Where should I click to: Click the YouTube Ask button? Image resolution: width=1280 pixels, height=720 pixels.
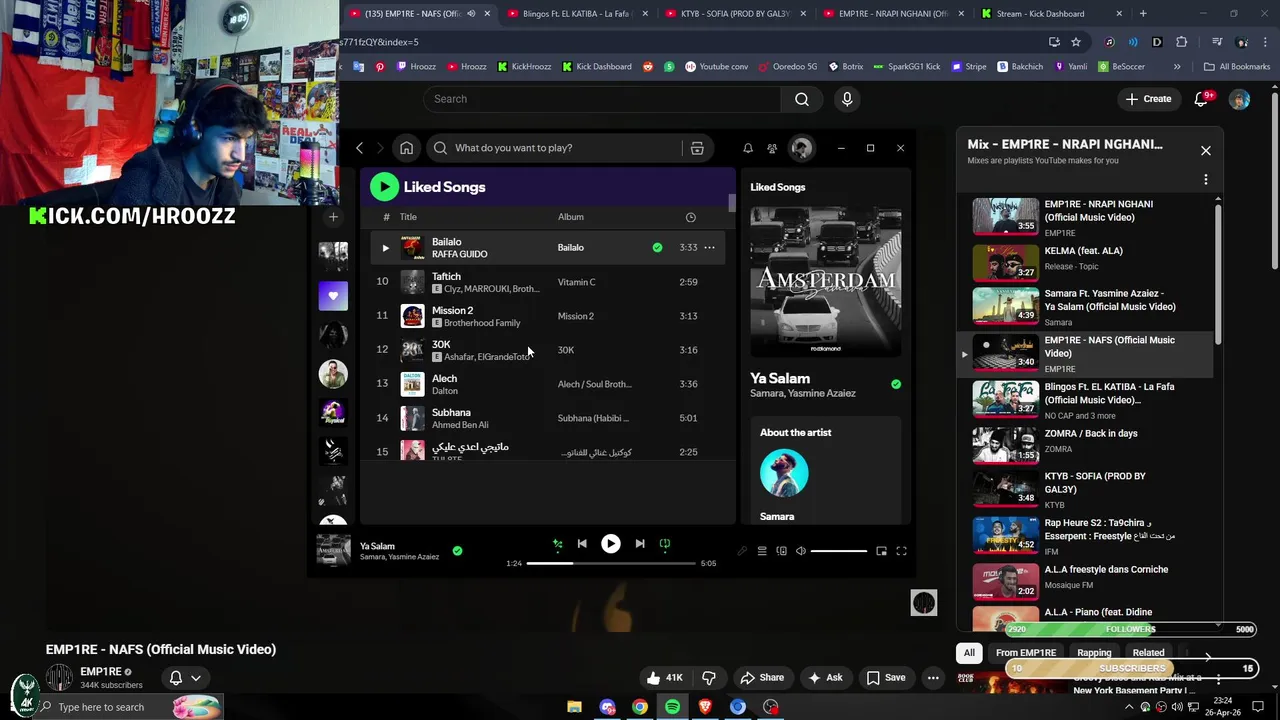[x=825, y=678]
